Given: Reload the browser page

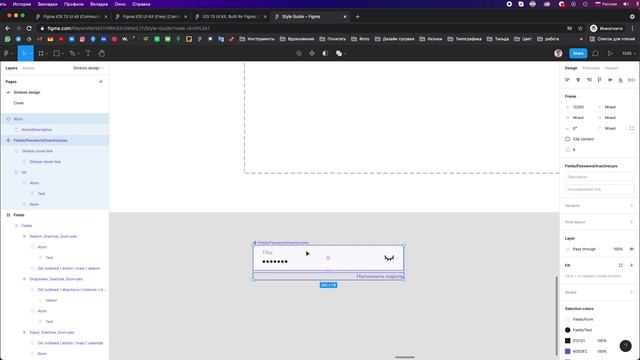Looking at the screenshot, I should pyautogui.click(x=29, y=29).
